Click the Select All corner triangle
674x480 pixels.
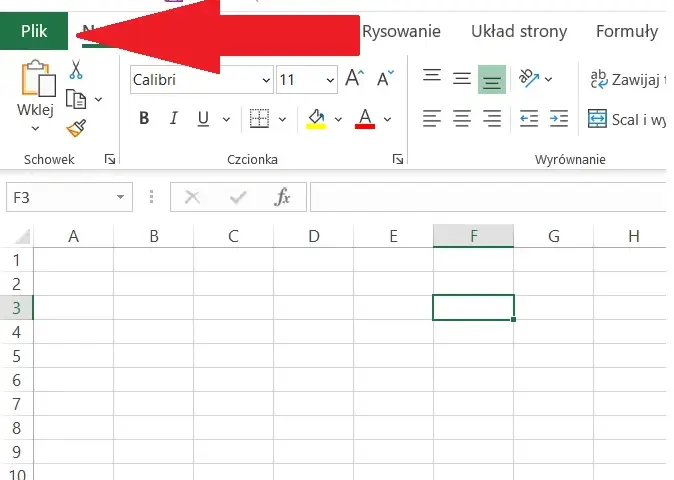(21, 237)
